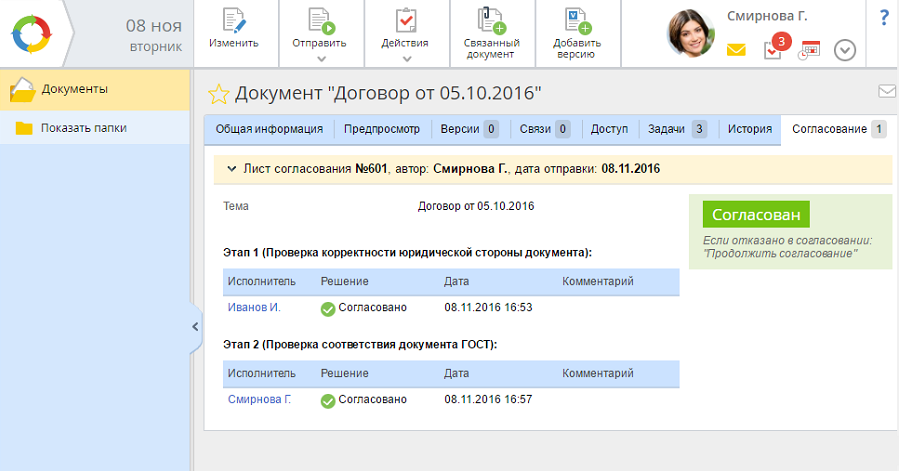The image size is (899, 471).
Task: Open the yellow mail envelope icon
Action: click(736, 50)
